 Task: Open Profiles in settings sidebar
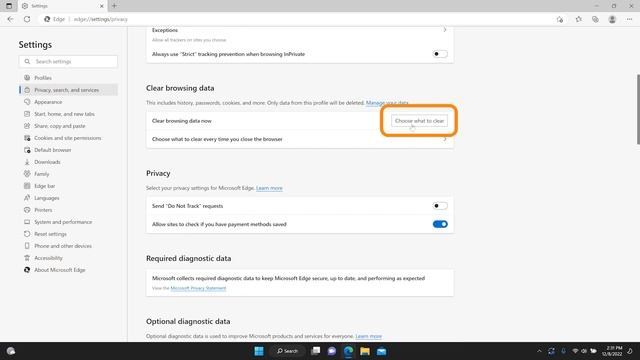click(x=68, y=78)
